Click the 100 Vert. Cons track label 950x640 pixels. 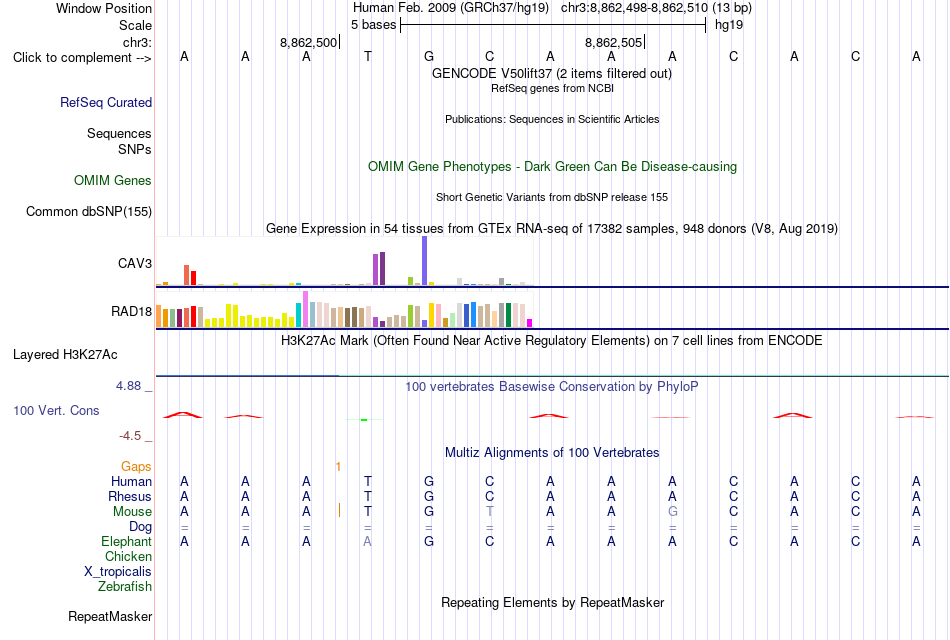[56, 410]
